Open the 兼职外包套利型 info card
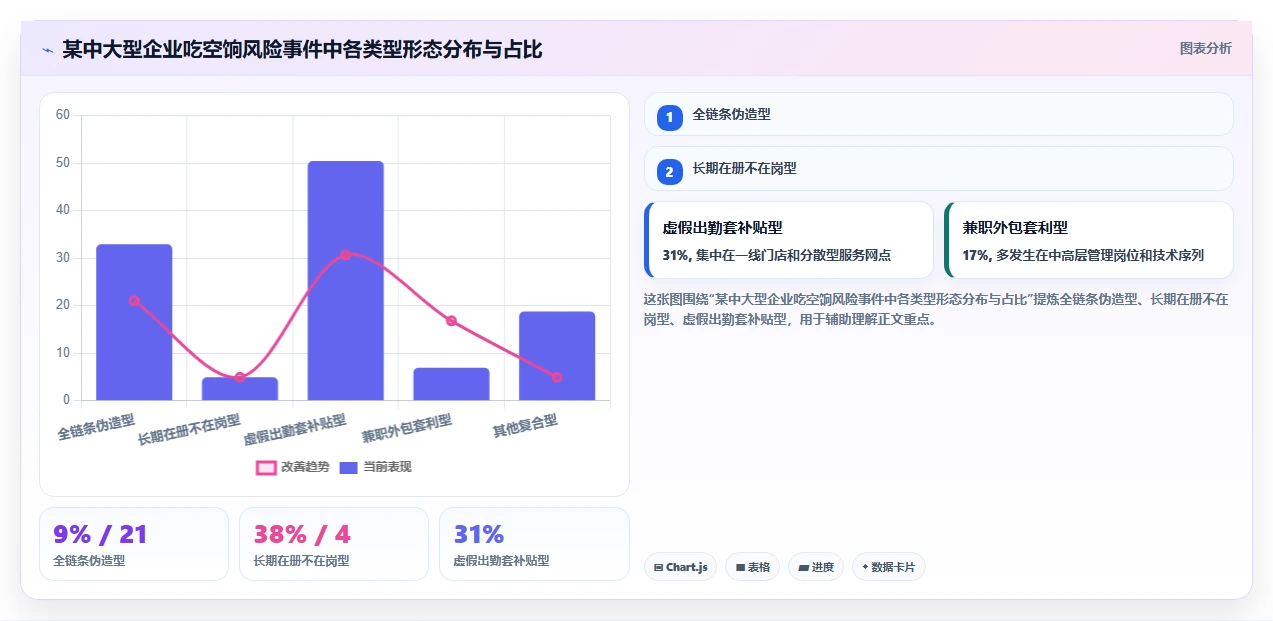The height and width of the screenshot is (621, 1273). [1088, 240]
